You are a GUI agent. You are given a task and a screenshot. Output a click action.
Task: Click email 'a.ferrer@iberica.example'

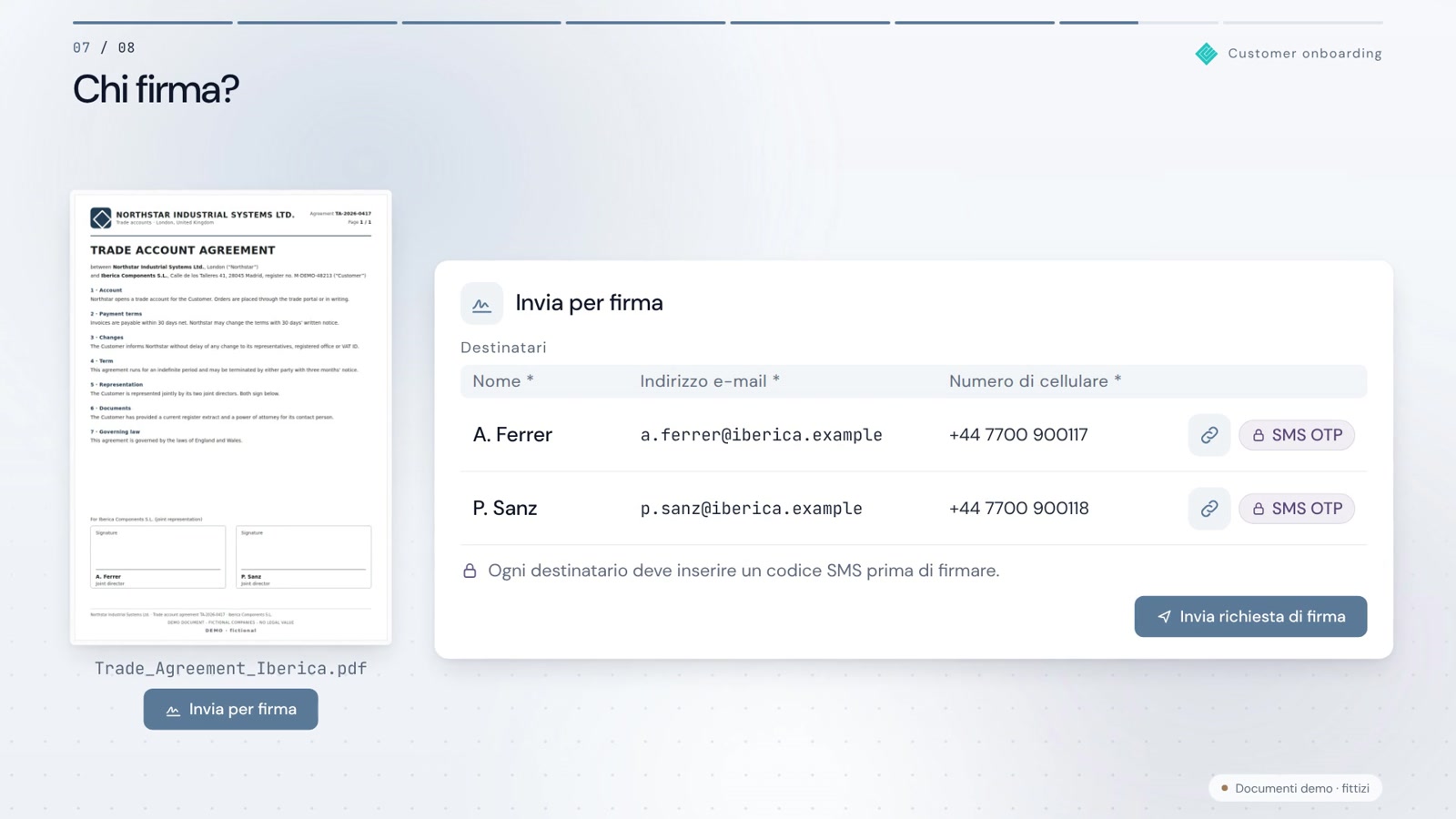pyautogui.click(x=761, y=435)
